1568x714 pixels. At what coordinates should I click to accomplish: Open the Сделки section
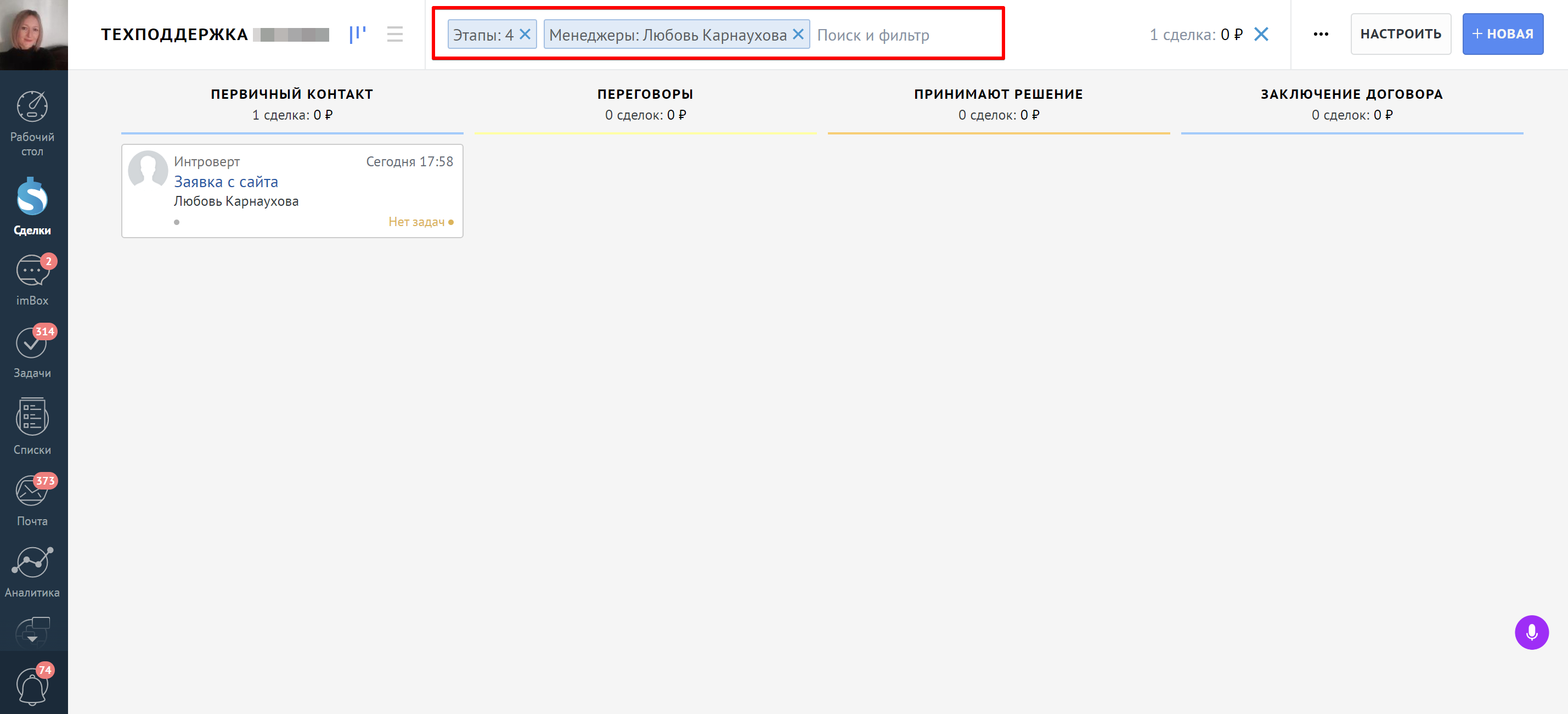32,206
